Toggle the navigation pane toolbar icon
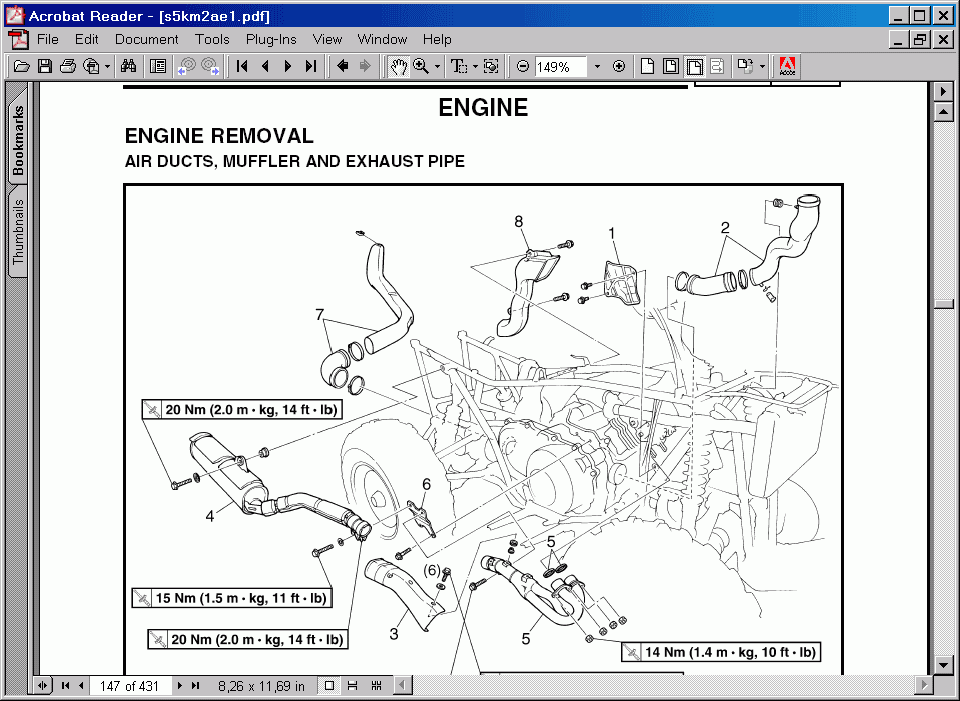Viewport: 960px width, 701px height. 158,66
